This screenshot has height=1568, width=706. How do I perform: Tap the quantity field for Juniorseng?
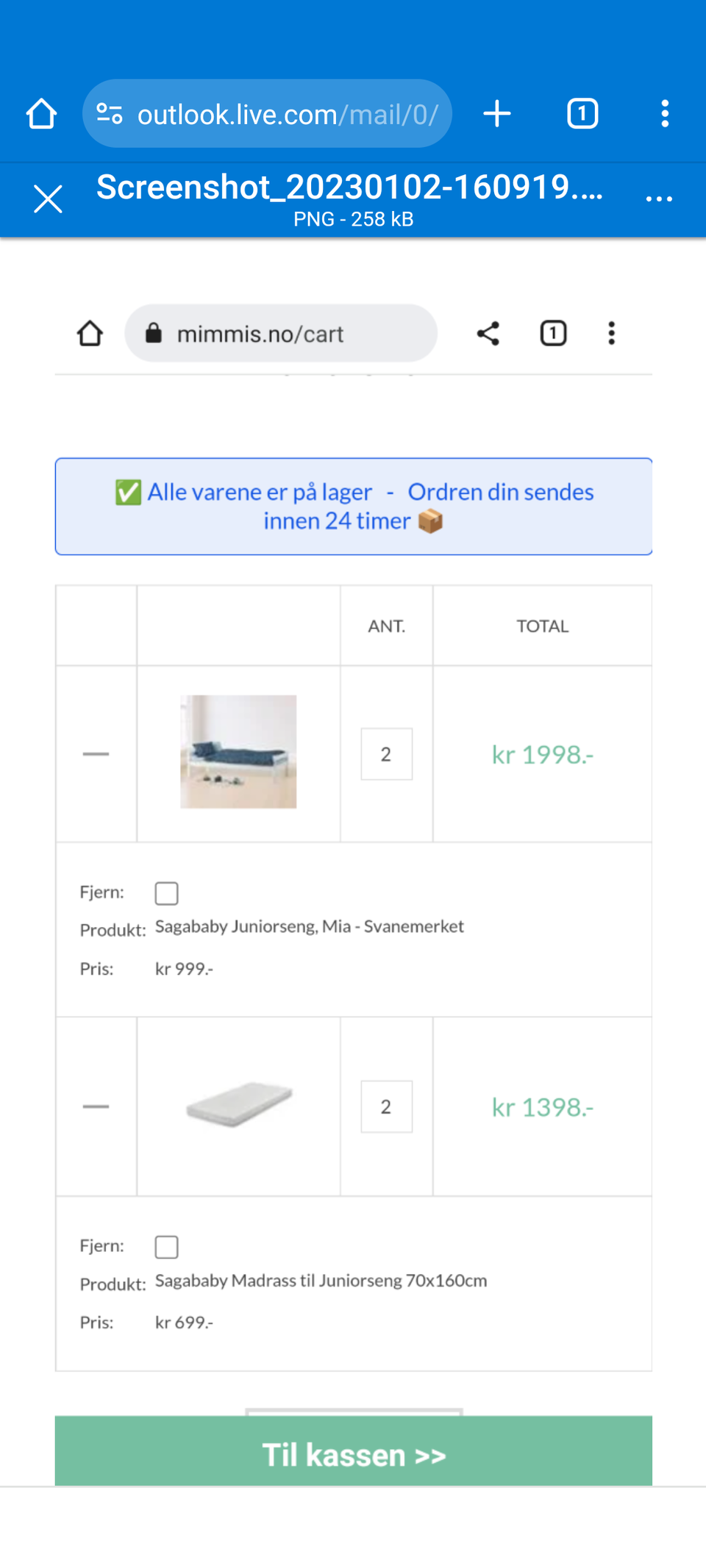tap(386, 754)
